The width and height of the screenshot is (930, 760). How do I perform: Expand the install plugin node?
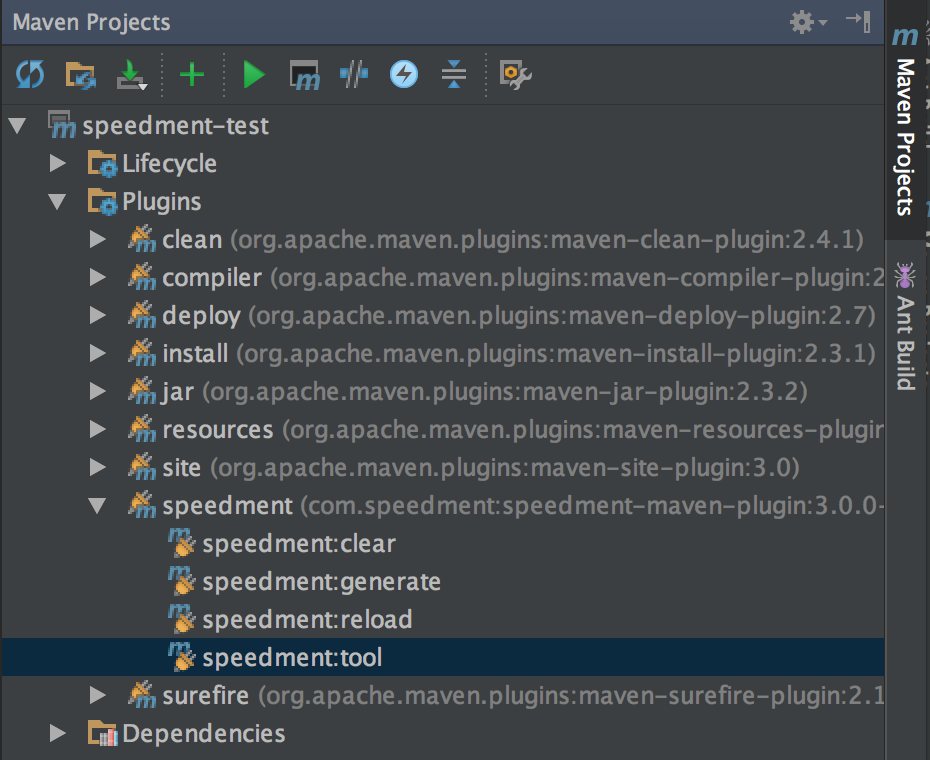click(x=98, y=353)
